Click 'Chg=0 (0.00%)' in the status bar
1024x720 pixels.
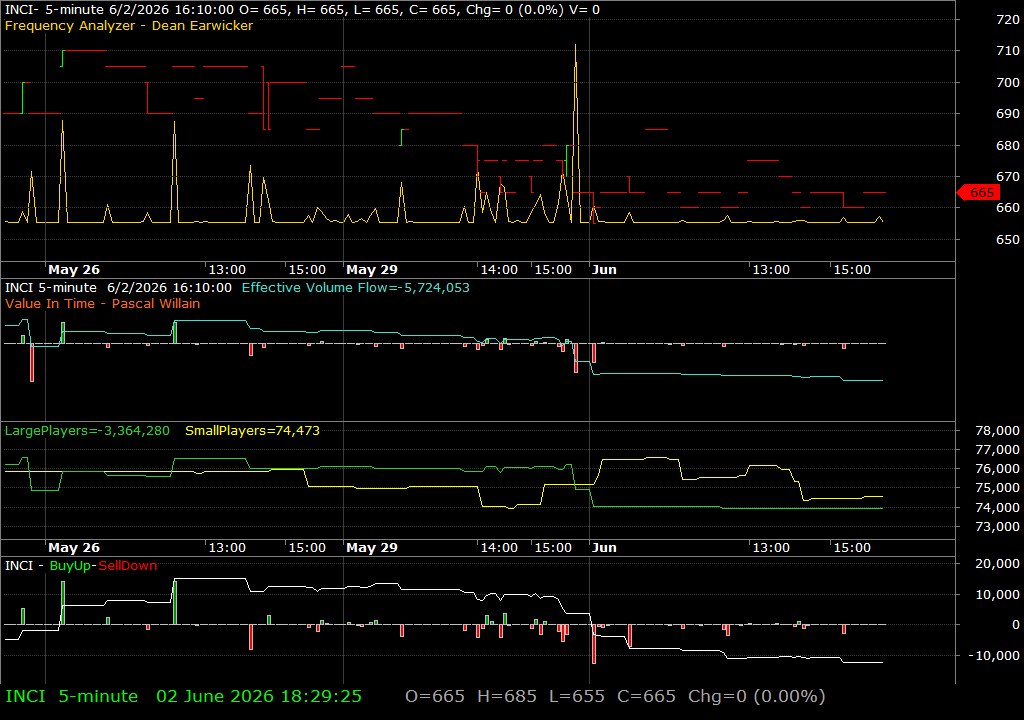point(756,696)
